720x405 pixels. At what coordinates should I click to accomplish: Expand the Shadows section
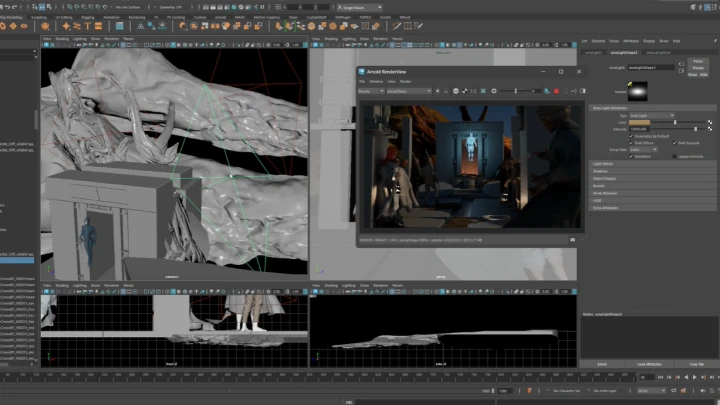[x=652, y=171]
